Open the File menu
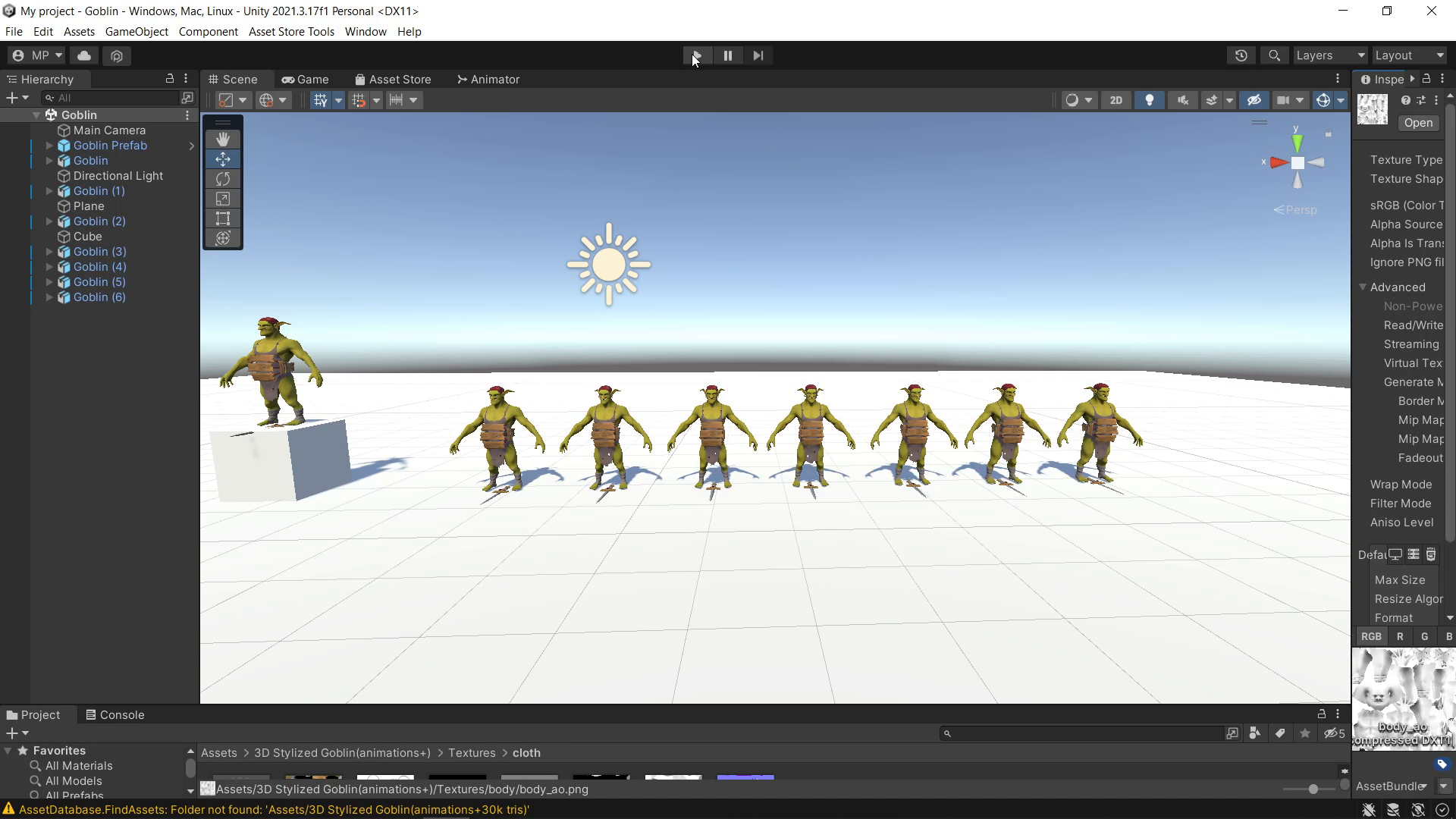 pyautogui.click(x=14, y=32)
